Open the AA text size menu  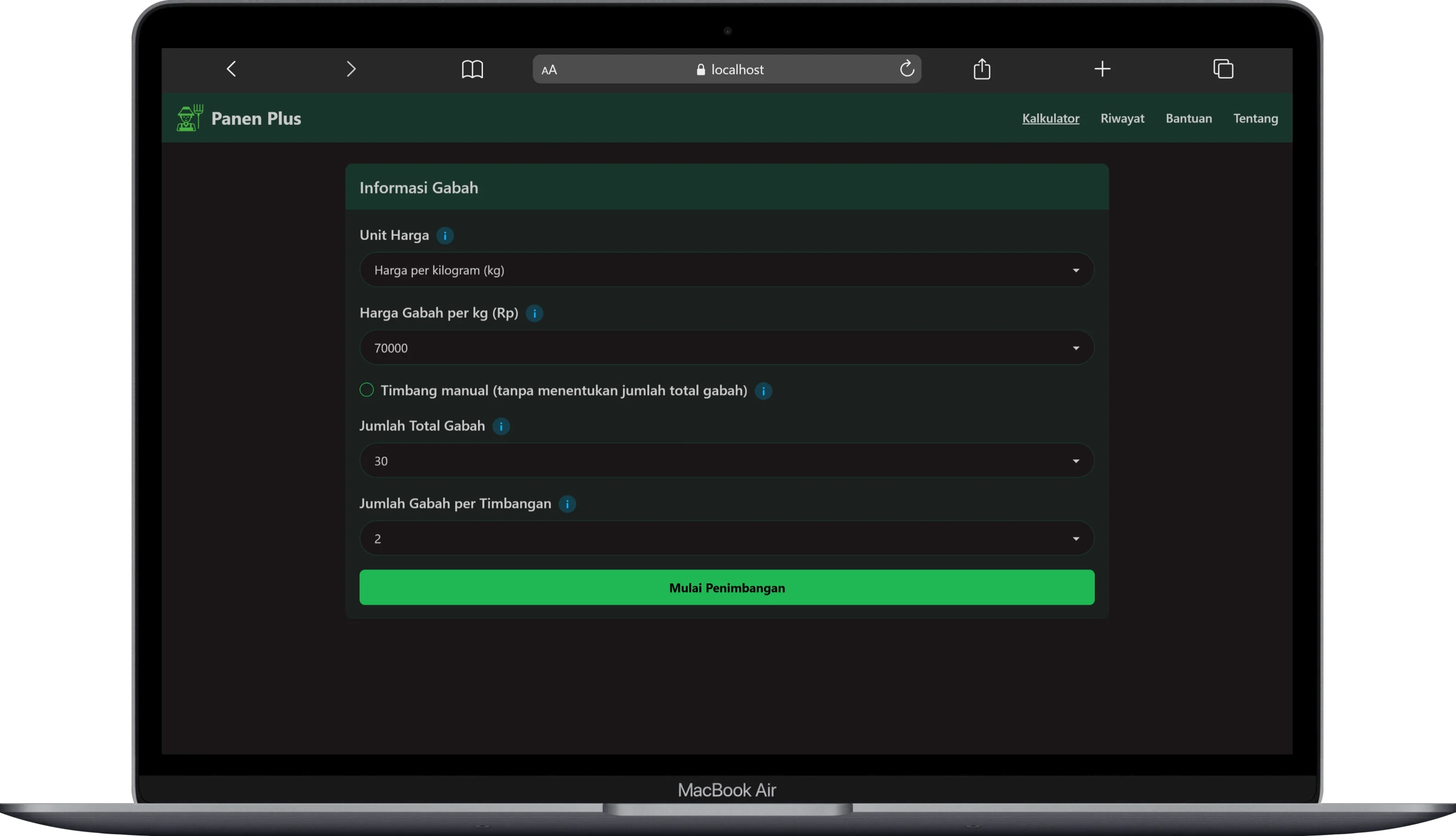(x=549, y=69)
